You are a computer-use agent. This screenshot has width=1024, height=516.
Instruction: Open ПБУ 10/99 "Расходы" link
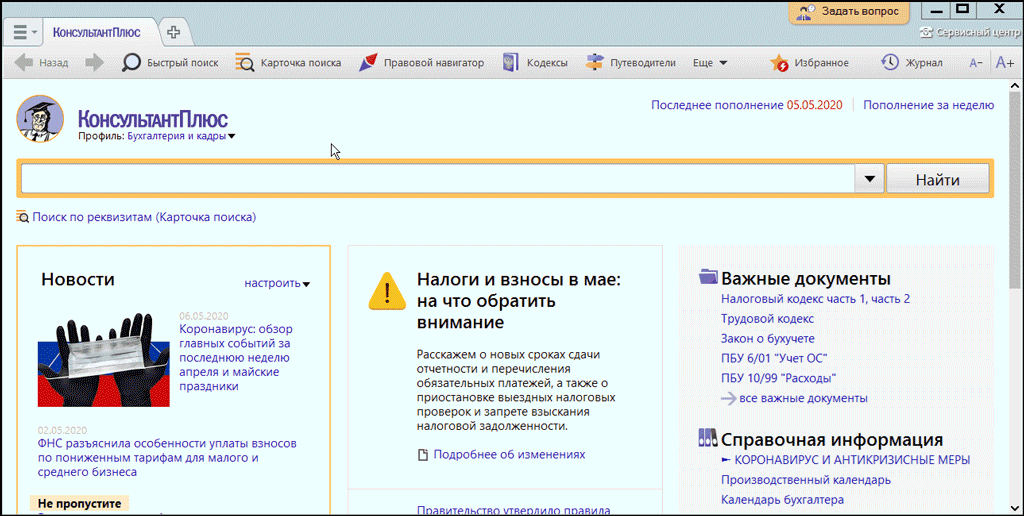coord(779,378)
